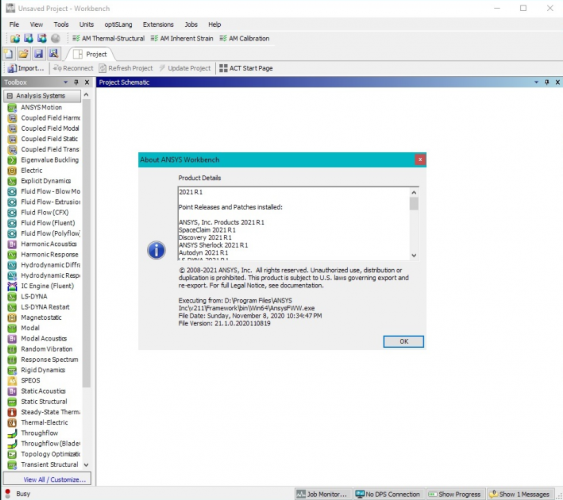Click the Save project disk icon
The height and width of the screenshot is (500, 563).
[38, 54]
